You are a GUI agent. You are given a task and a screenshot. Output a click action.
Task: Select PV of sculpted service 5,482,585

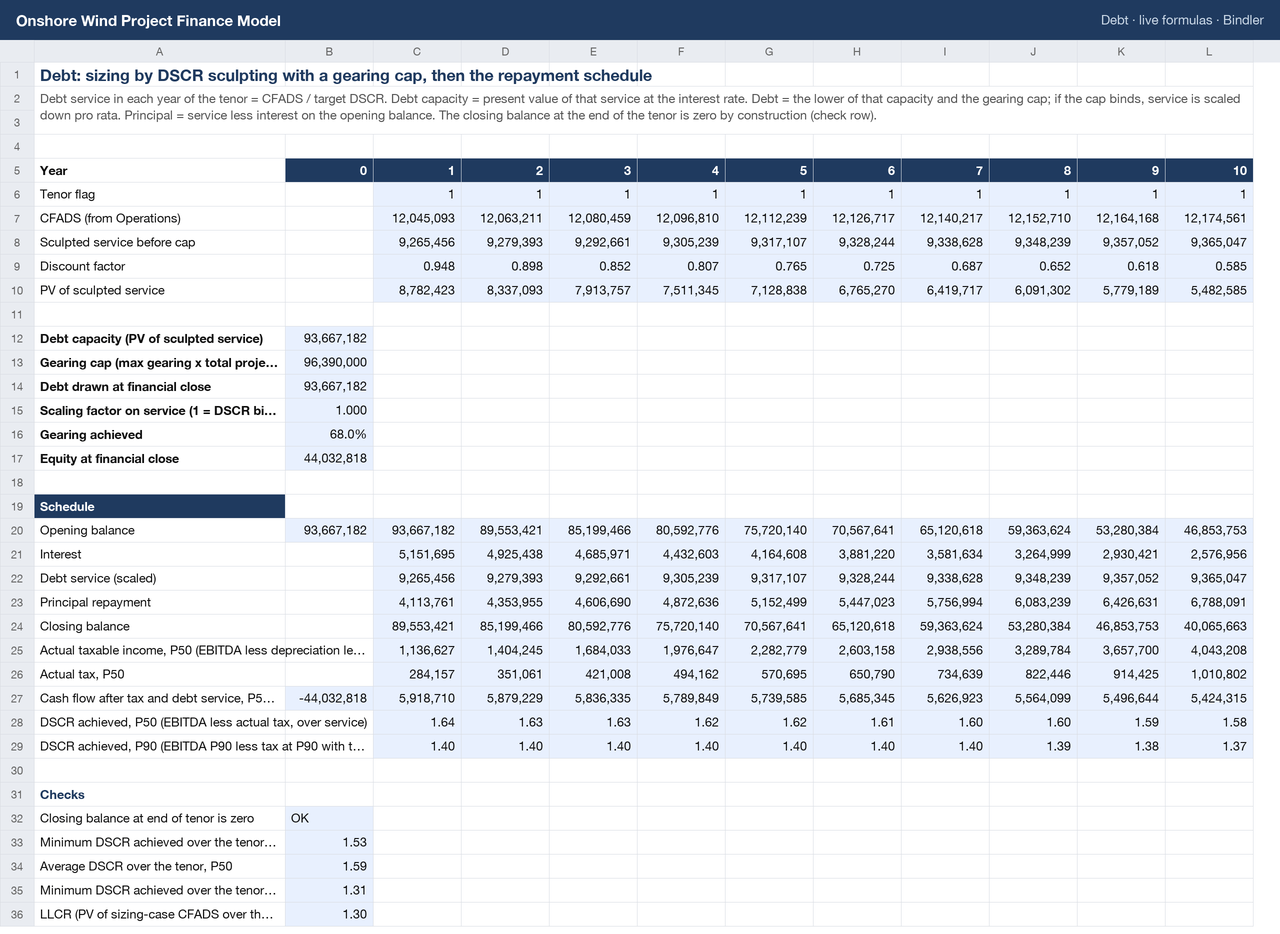[1208, 290]
